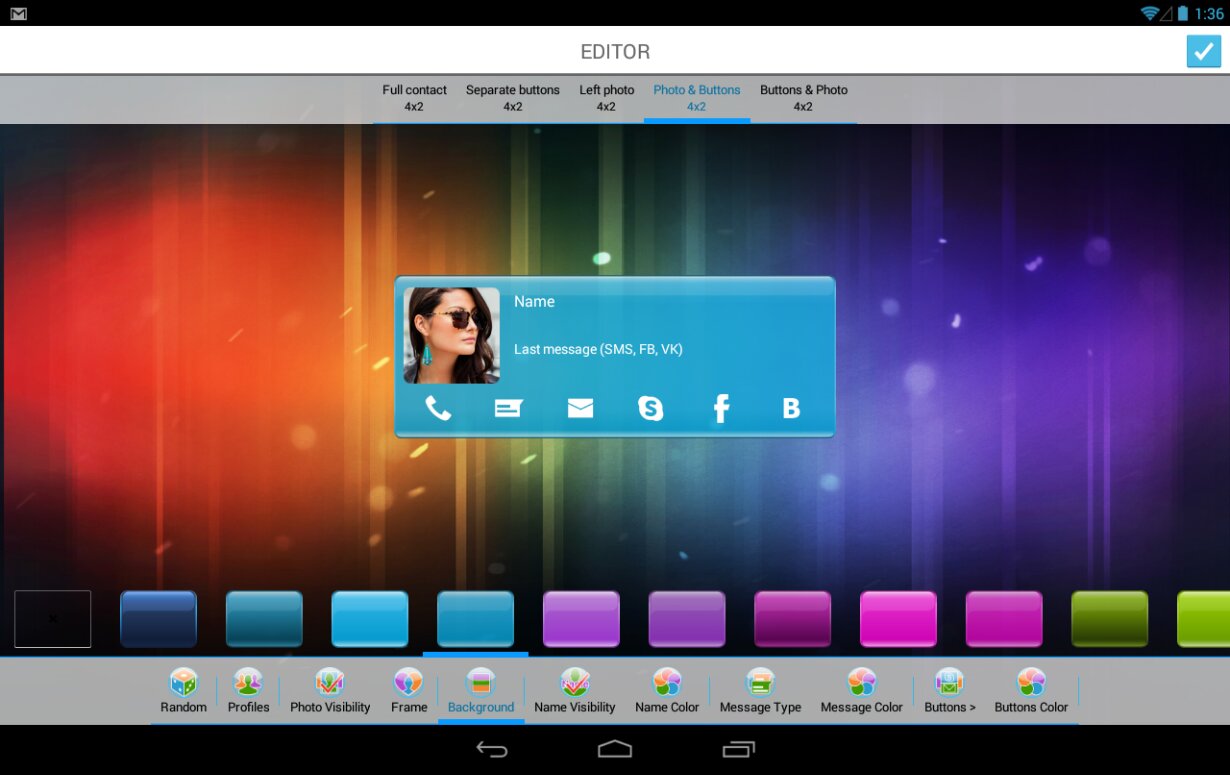1230x775 pixels.
Task: Select the Photo & Buttons 4x2 tab
Action: [697, 97]
